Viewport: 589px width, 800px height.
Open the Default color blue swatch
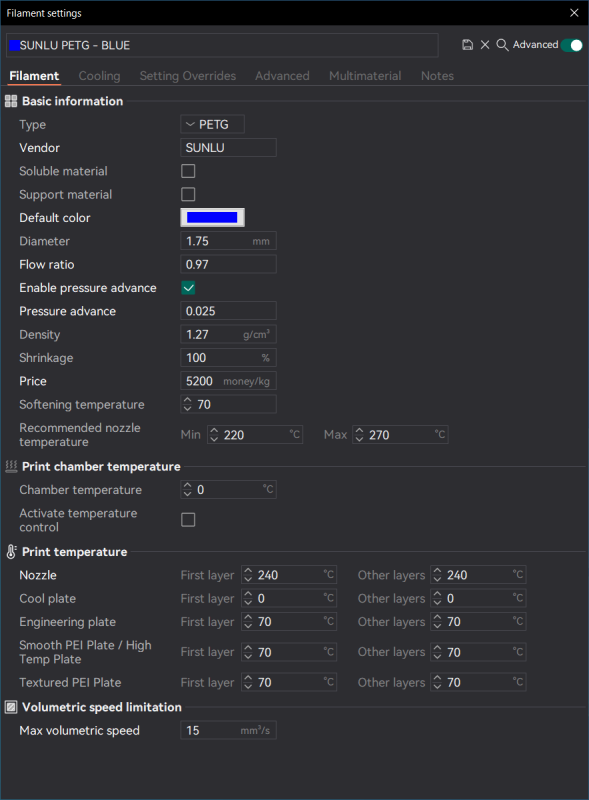212,218
